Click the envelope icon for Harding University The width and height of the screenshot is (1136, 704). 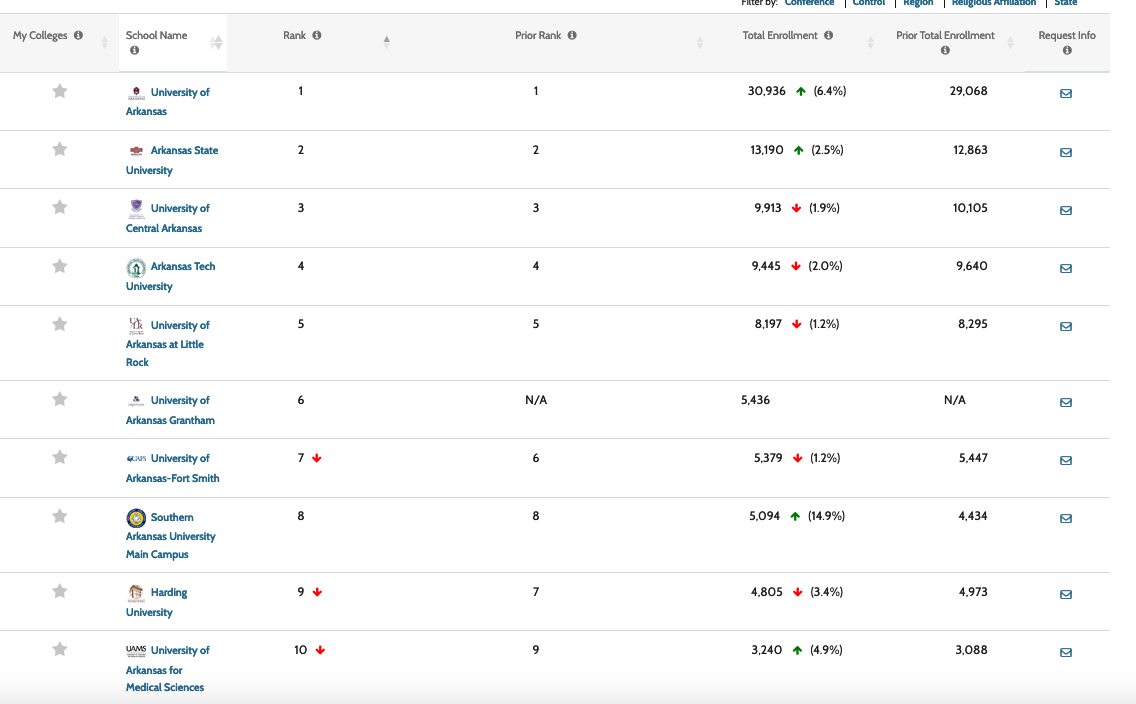[1065, 594]
